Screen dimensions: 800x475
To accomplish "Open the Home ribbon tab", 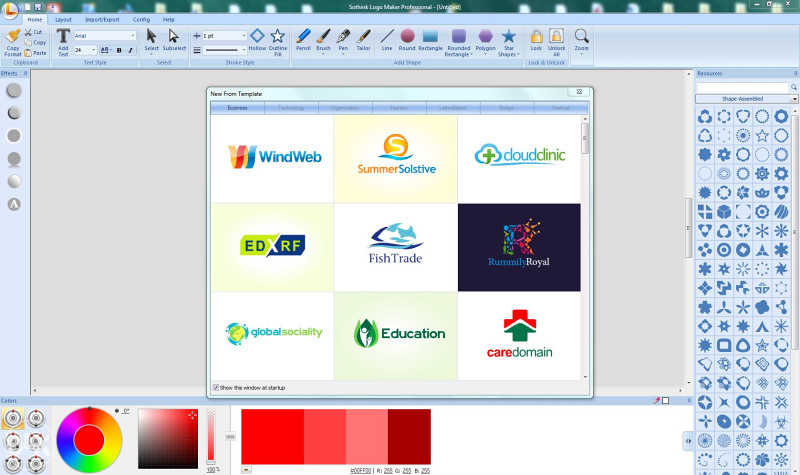I will tap(35, 19).
